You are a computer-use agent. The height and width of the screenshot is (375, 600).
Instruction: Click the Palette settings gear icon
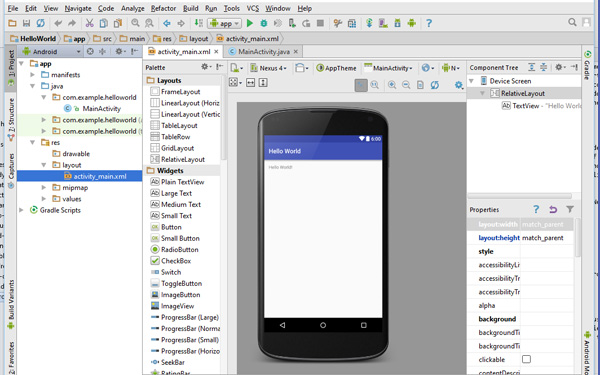click(x=205, y=67)
